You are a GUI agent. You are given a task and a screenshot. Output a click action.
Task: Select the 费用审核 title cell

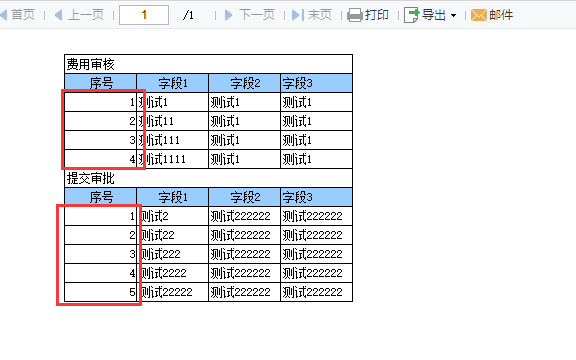208,64
